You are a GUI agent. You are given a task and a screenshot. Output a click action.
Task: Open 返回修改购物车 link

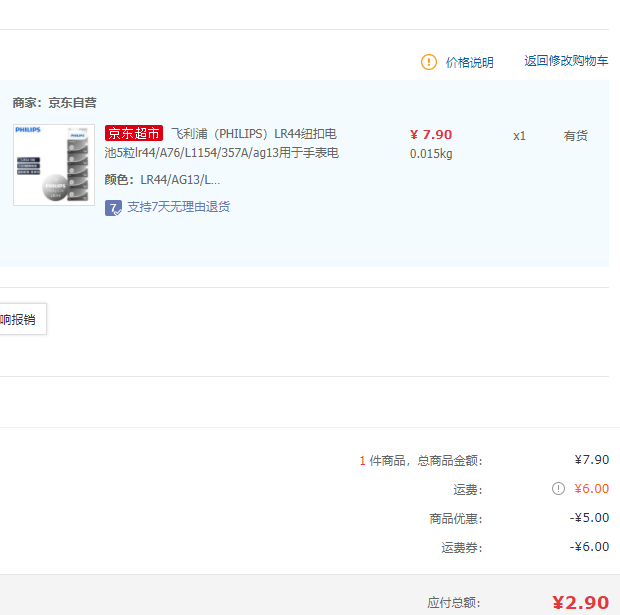point(566,61)
